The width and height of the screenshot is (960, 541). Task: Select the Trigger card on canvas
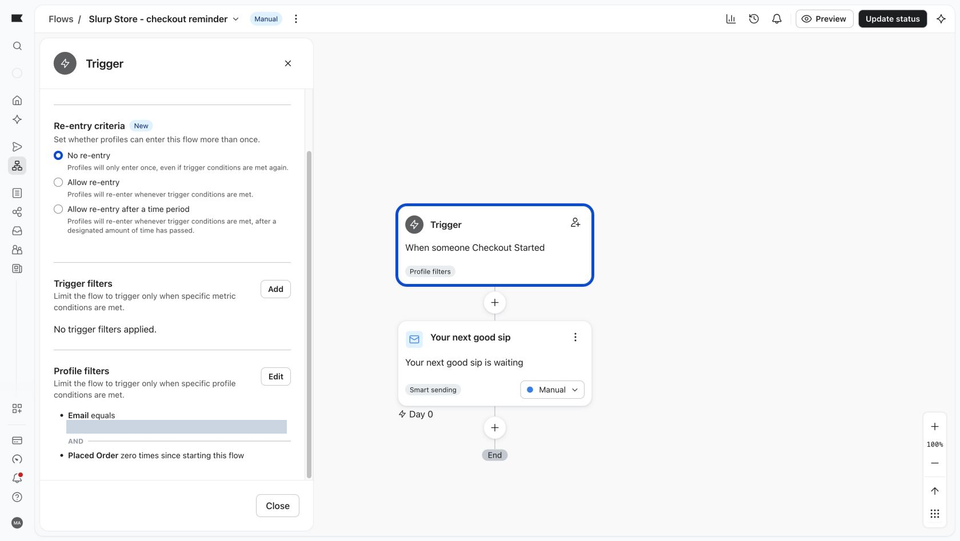(495, 245)
